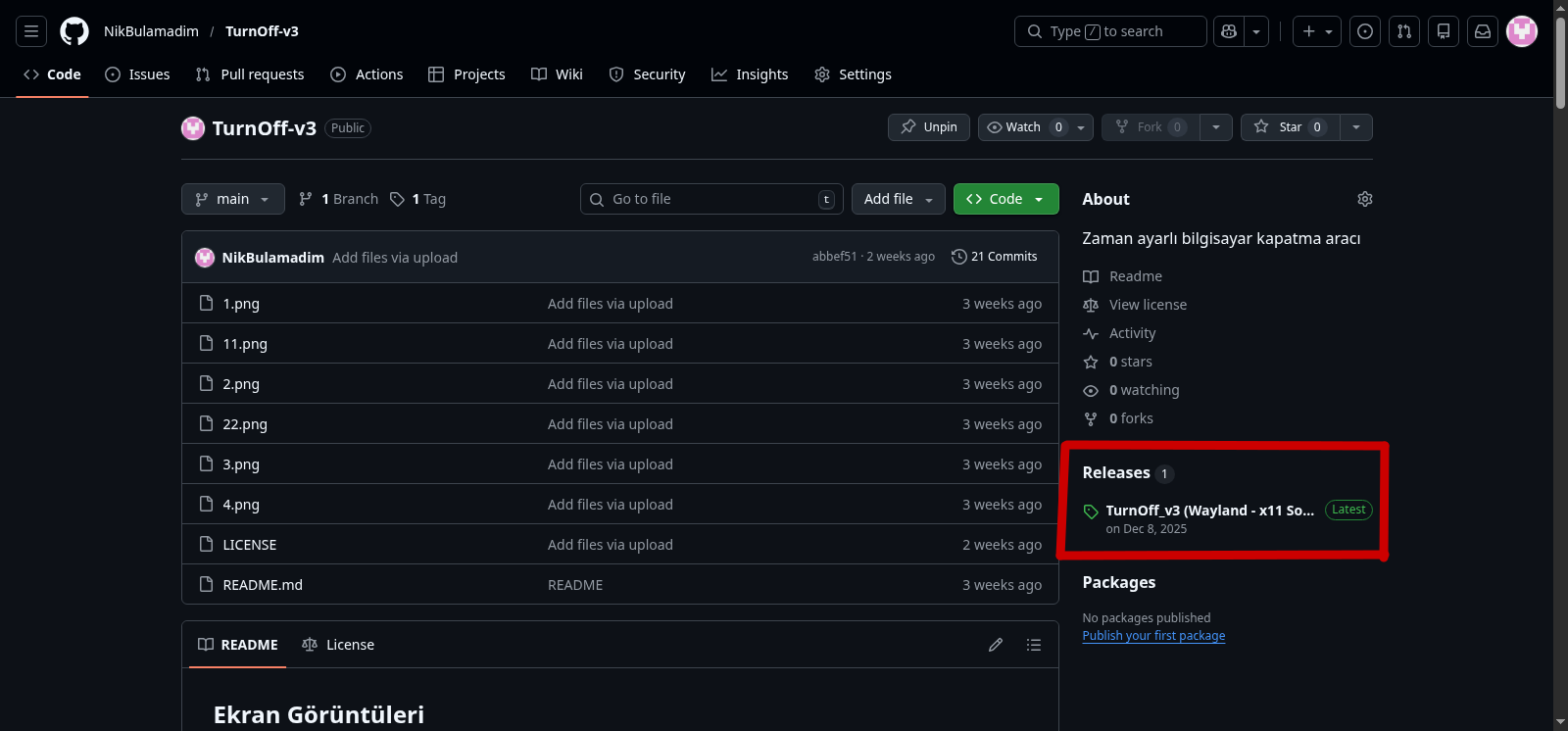1568x731 pixels.
Task: Expand the green Code dropdown
Action: click(1005, 199)
